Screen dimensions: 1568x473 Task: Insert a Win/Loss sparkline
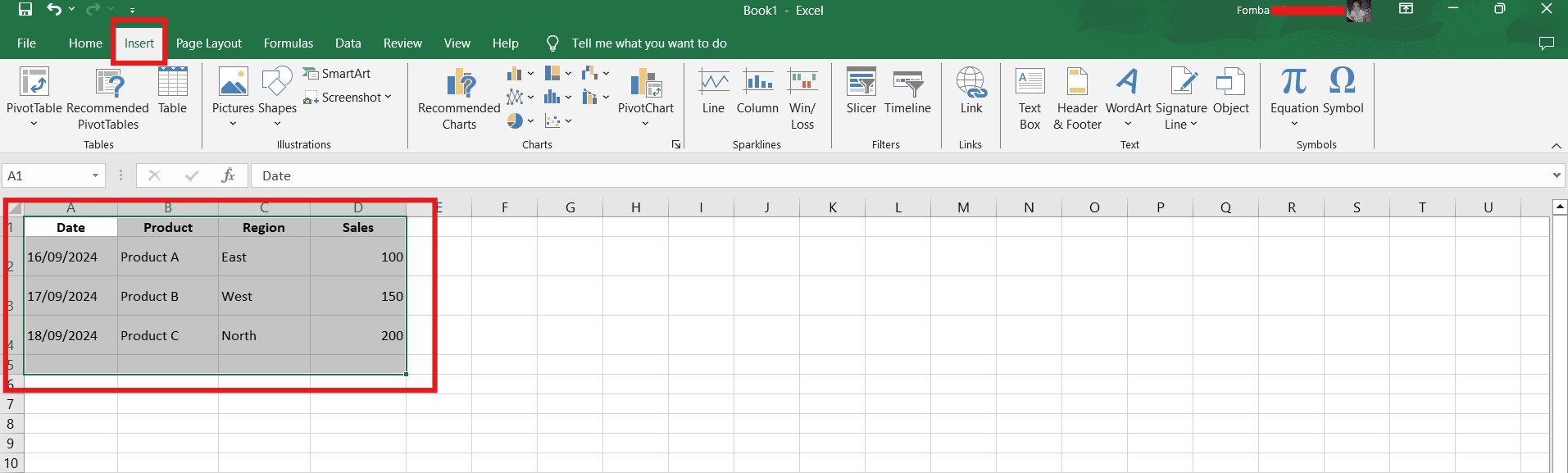coord(802,98)
